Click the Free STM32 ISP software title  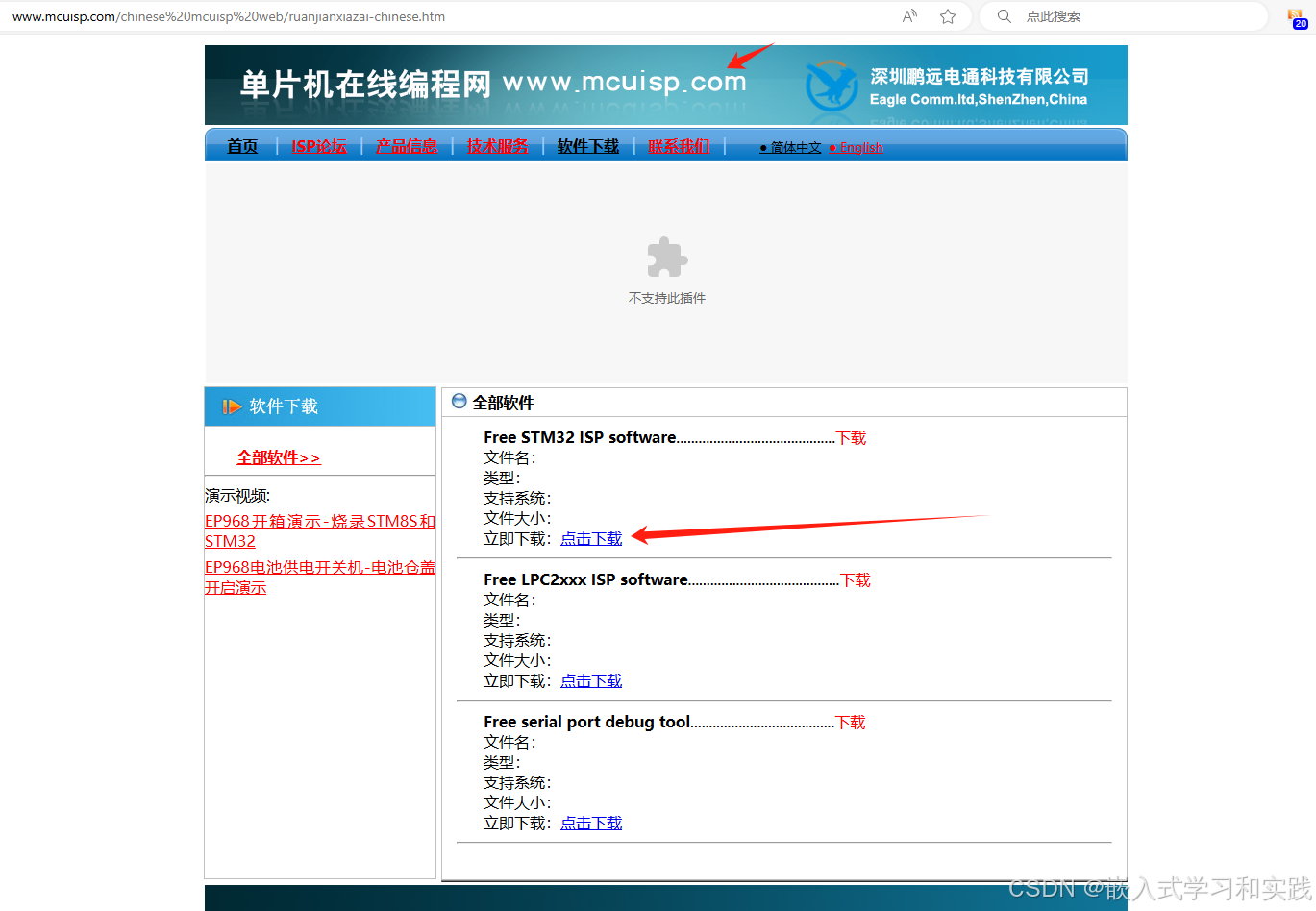point(580,437)
